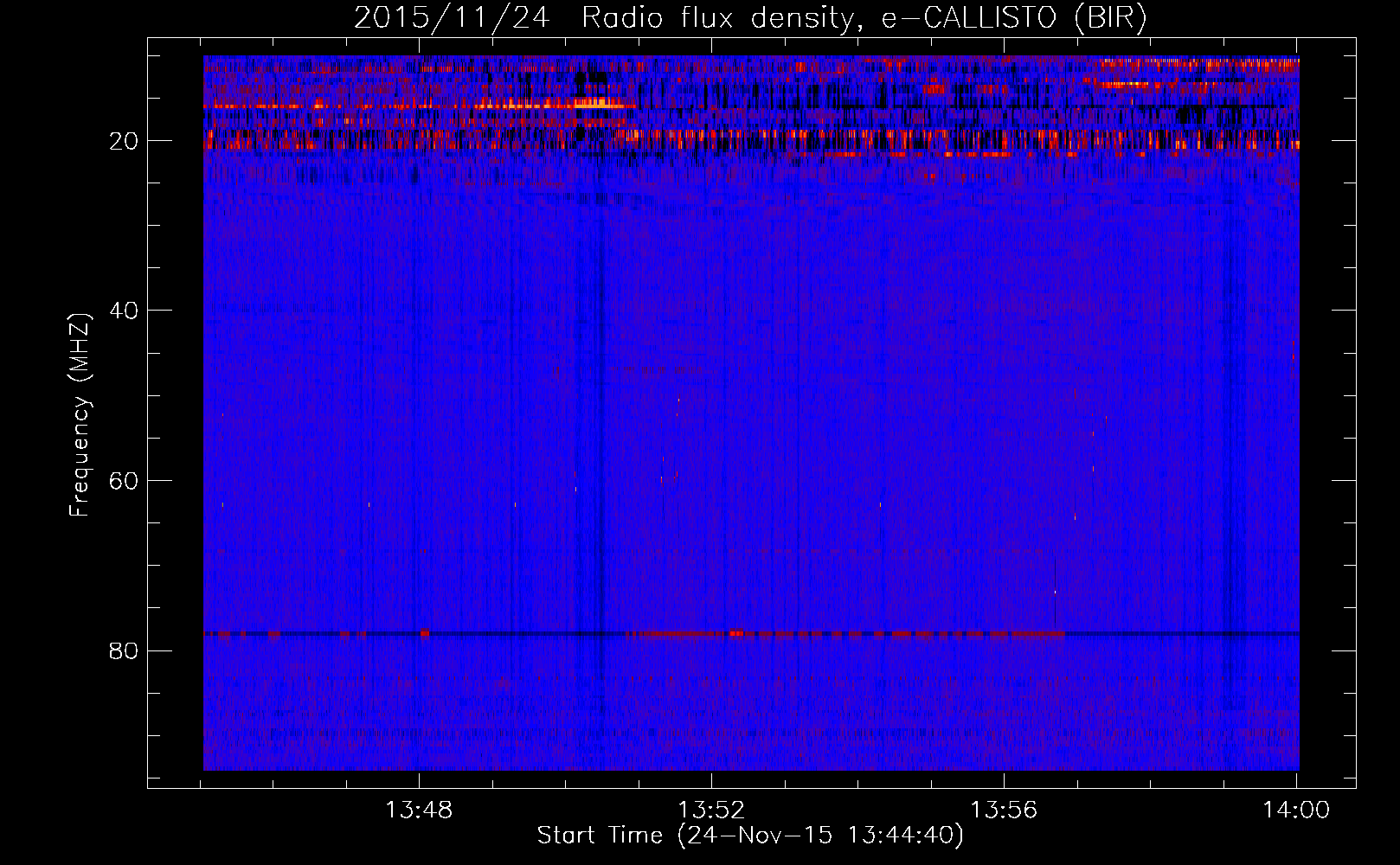Click the 13:52 time axis label

point(711,811)
